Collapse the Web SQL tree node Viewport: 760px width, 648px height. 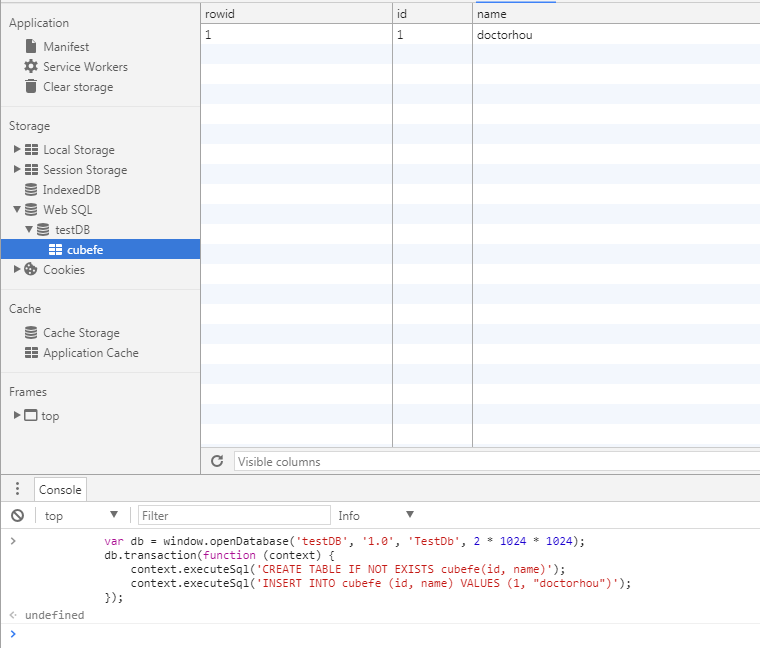click(17, 209)
